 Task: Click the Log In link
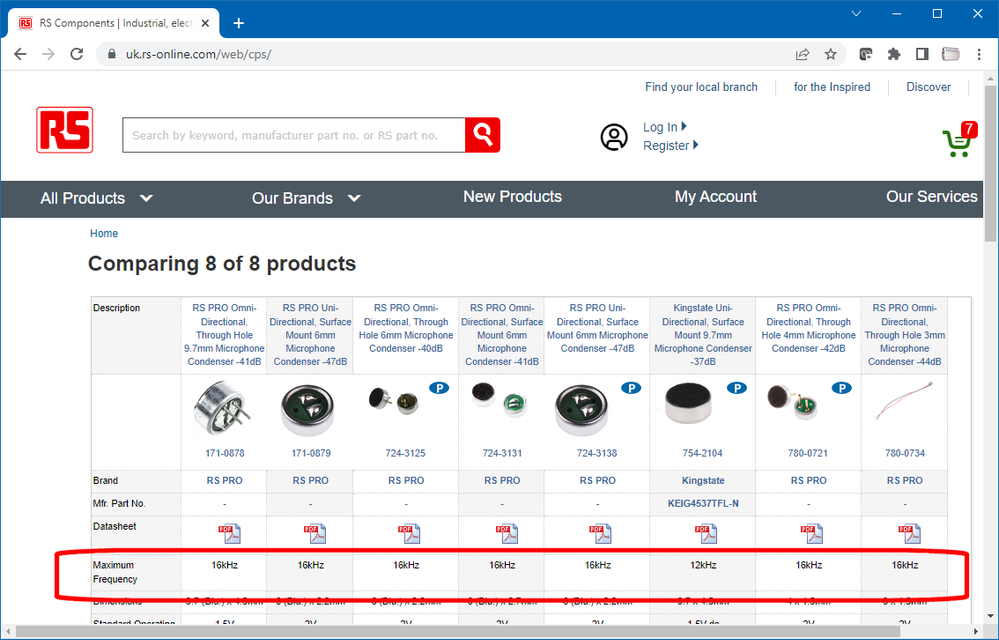(x=665, y=127)
